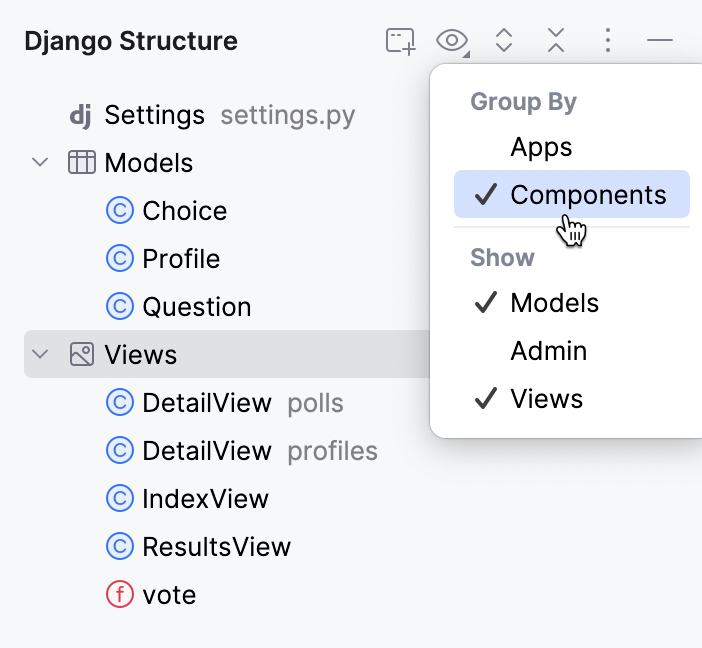The width and height of the screenshot is (702, 648).
Task: Group the structure by Apps
Action: pos(541,147)
